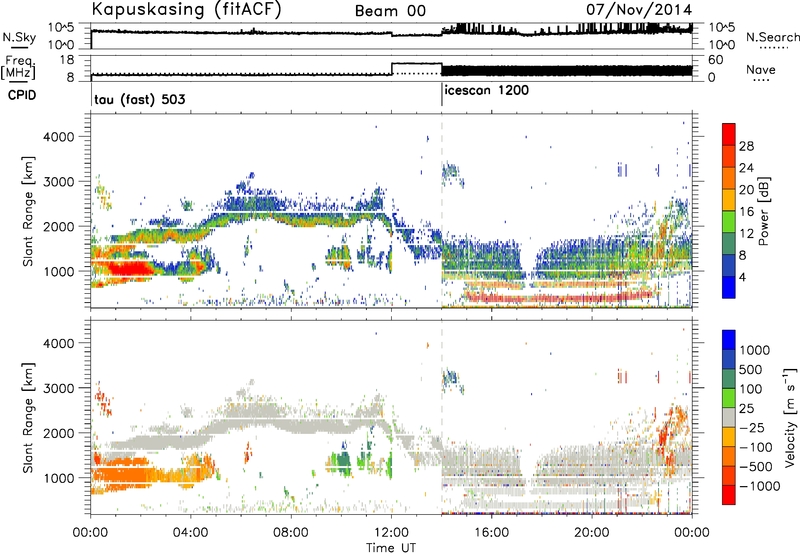This screenshot has width=800, height=554.
Task: Click the 'Freq. [MHz]' axis label
Action: [x=18, y=68]
